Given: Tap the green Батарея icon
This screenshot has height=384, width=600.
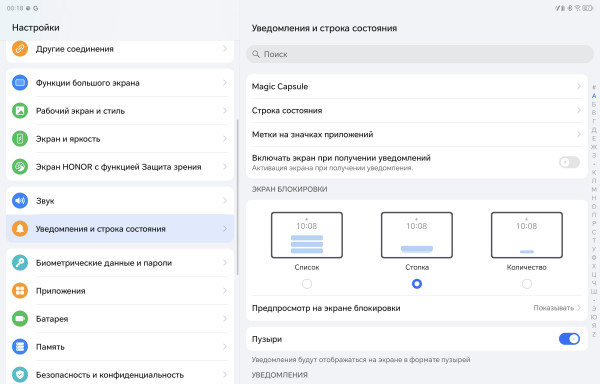Looking at the screenshot, I should coord(20,318).
